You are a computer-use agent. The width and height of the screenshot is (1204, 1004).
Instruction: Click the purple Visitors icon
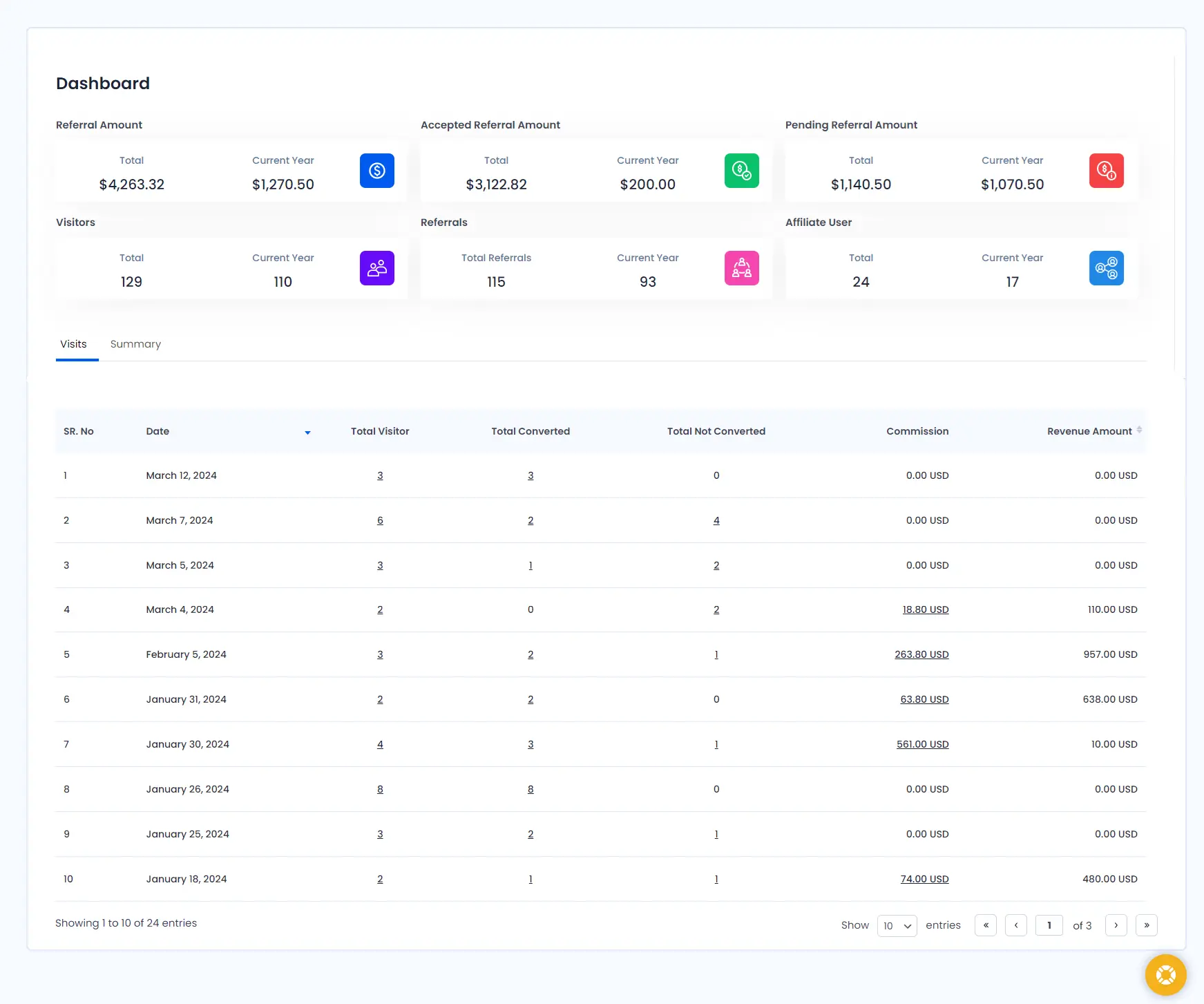coord(376,268)
